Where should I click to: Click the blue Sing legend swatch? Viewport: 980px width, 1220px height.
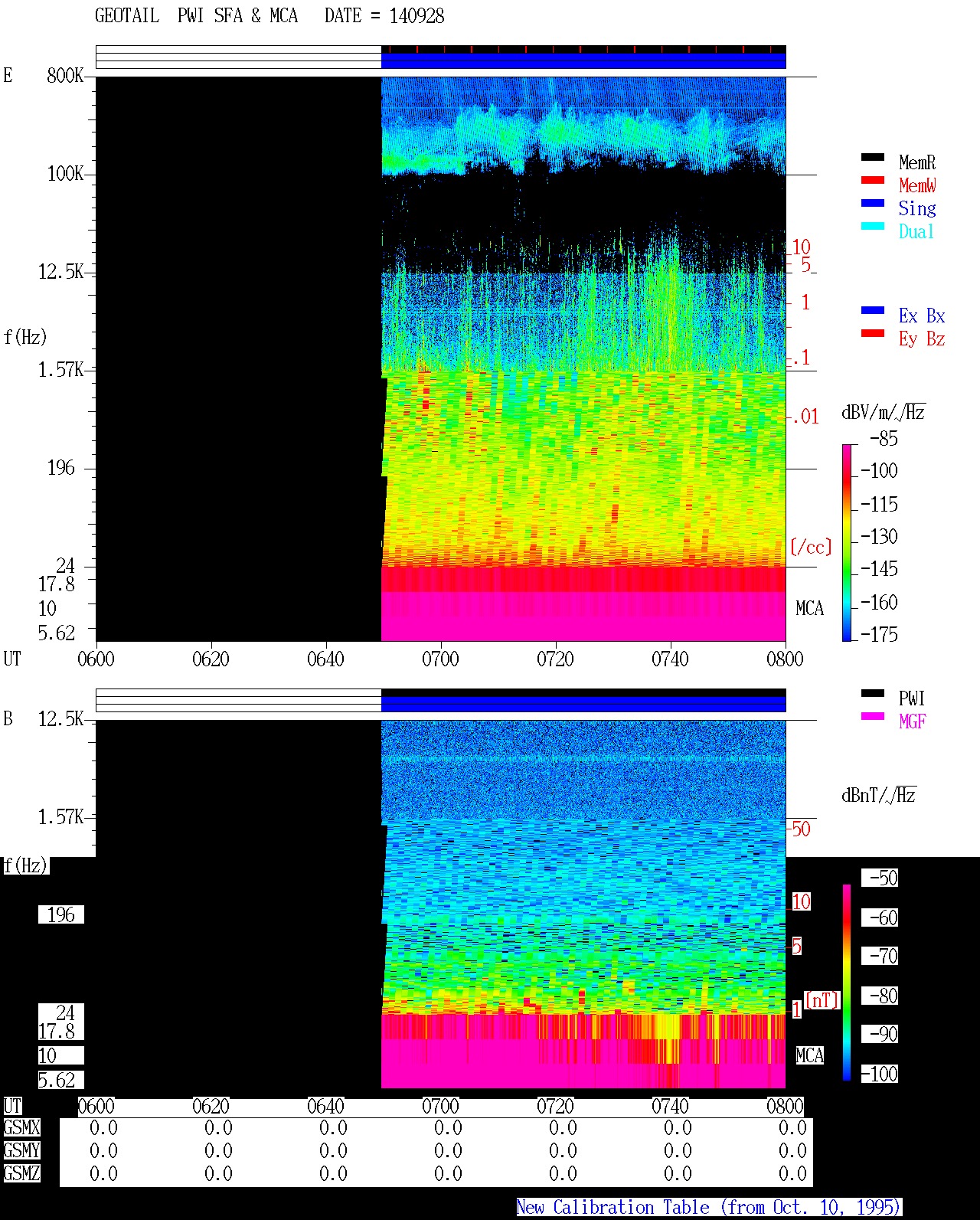[x=873, y=203]
